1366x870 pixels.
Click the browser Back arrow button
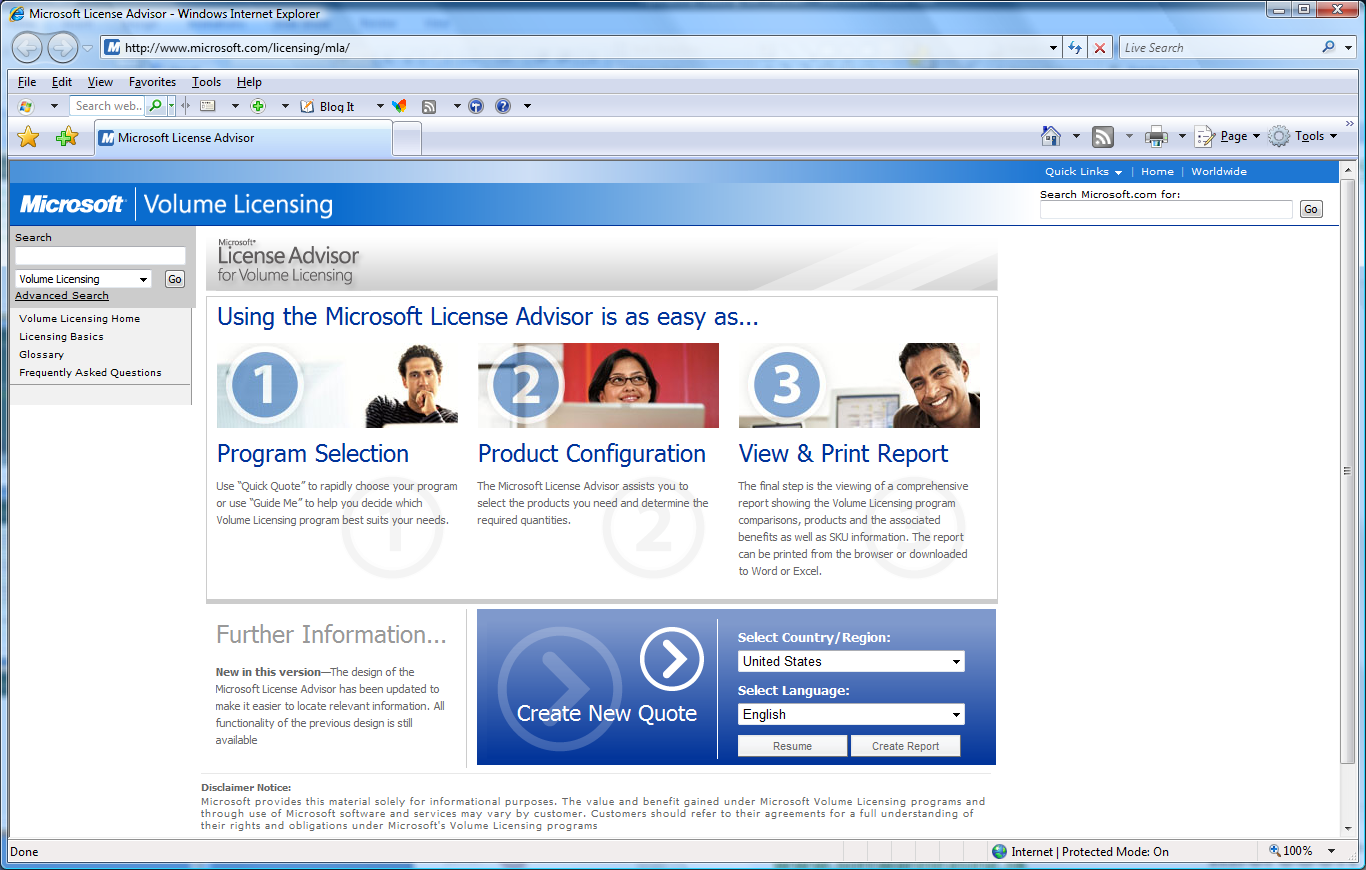27,47
